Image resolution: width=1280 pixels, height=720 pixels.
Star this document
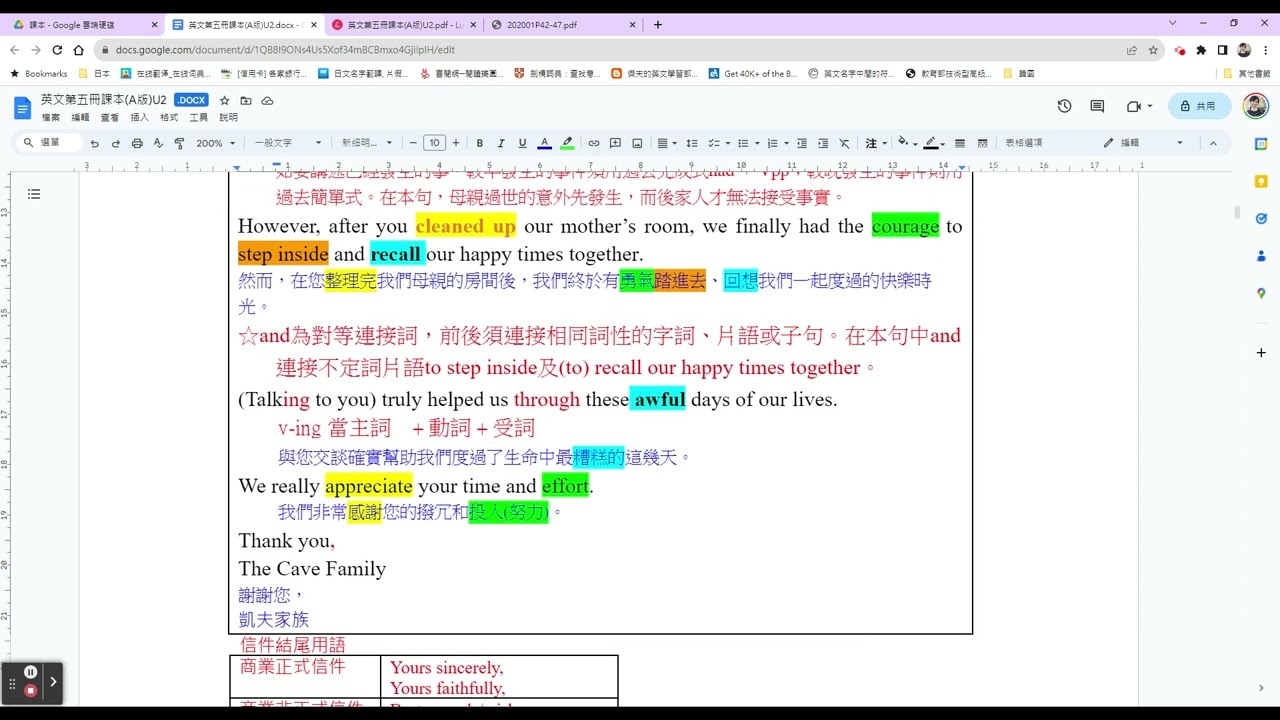pyautogui.click(x=224, y=100)
